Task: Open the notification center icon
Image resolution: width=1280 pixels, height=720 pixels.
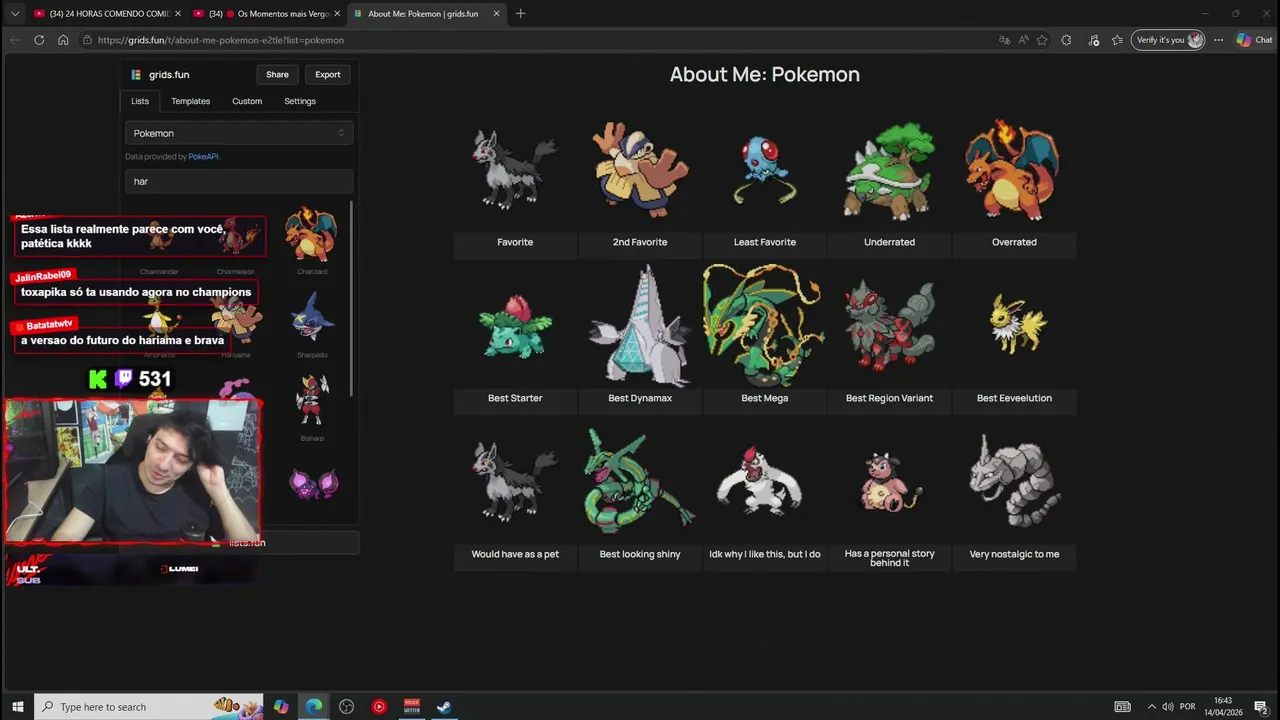Action: (x=1261, y=707)
